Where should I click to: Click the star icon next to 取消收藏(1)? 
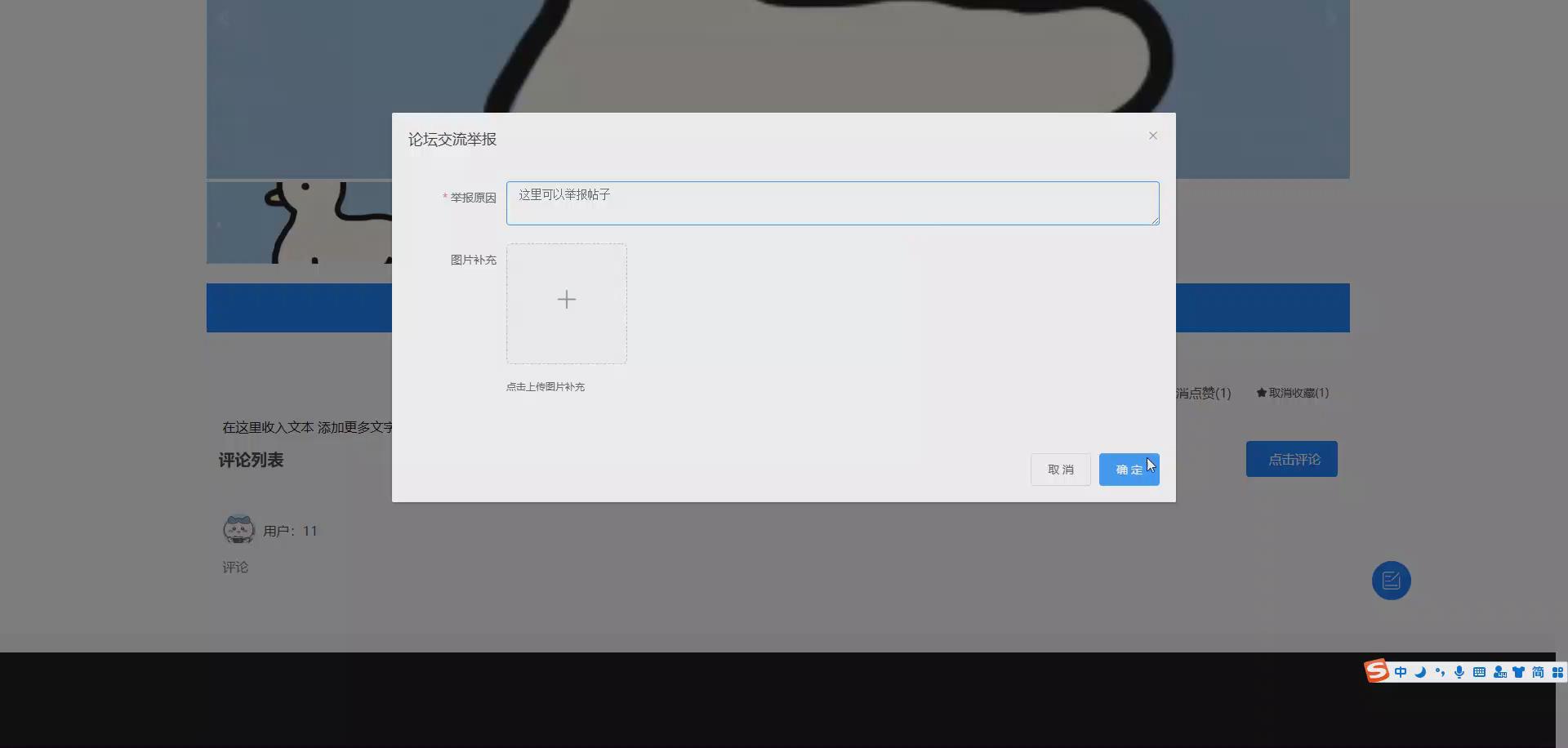coord(1259,392)
